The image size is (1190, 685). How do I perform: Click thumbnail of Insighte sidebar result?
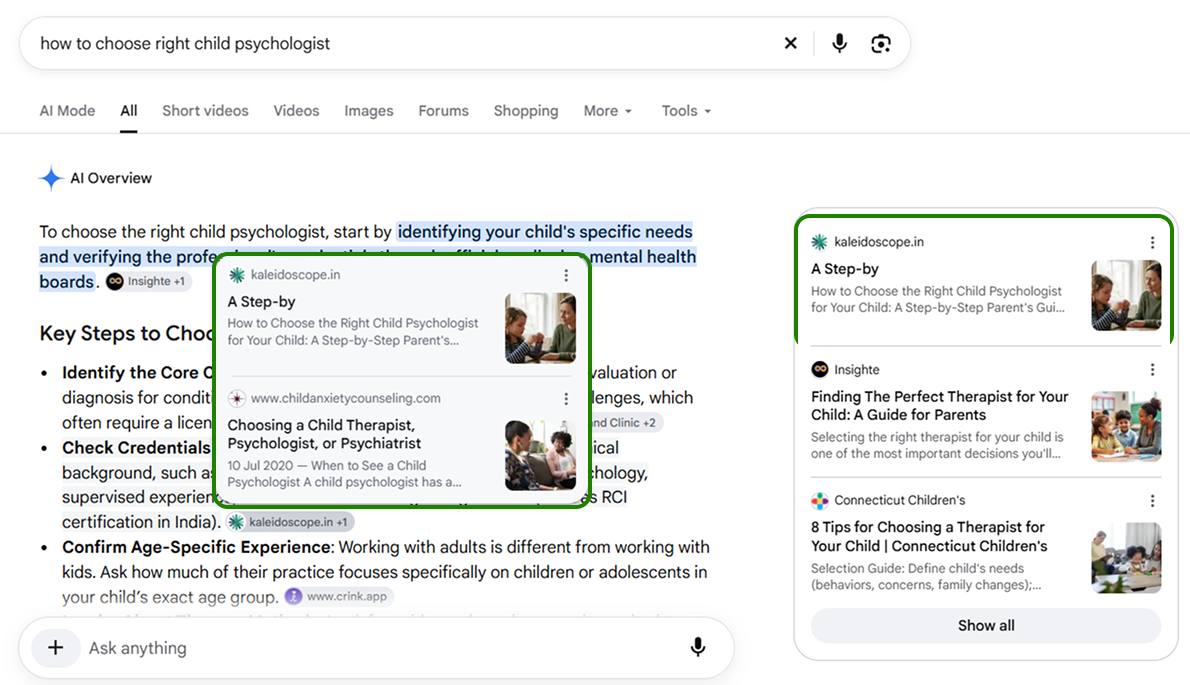pyautogui.click(x=1126, y=426)
